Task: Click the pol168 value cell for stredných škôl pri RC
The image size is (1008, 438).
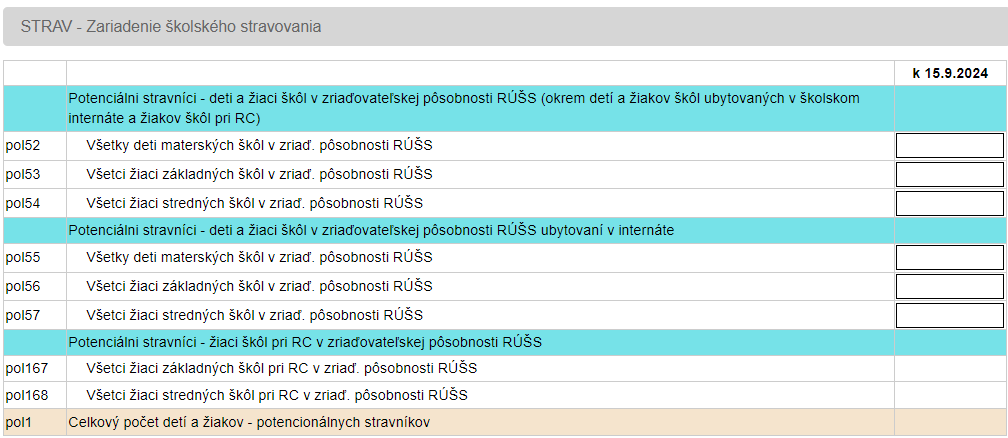Action: coord(950,395)
